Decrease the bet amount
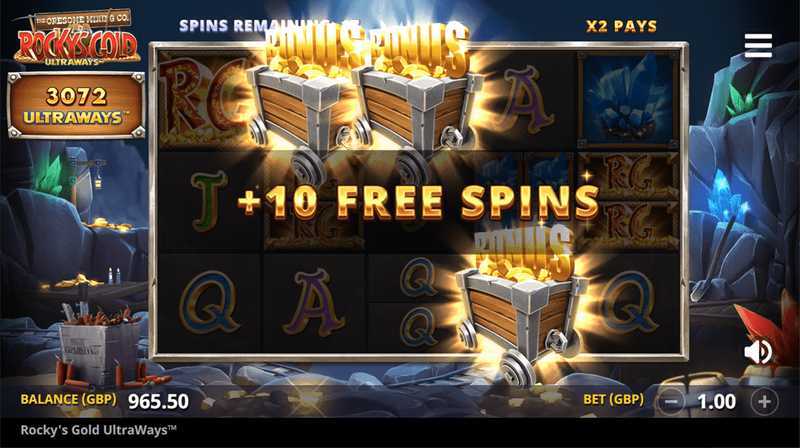The width and height of the screenshot is (800, 448). (x=671, y=402)
